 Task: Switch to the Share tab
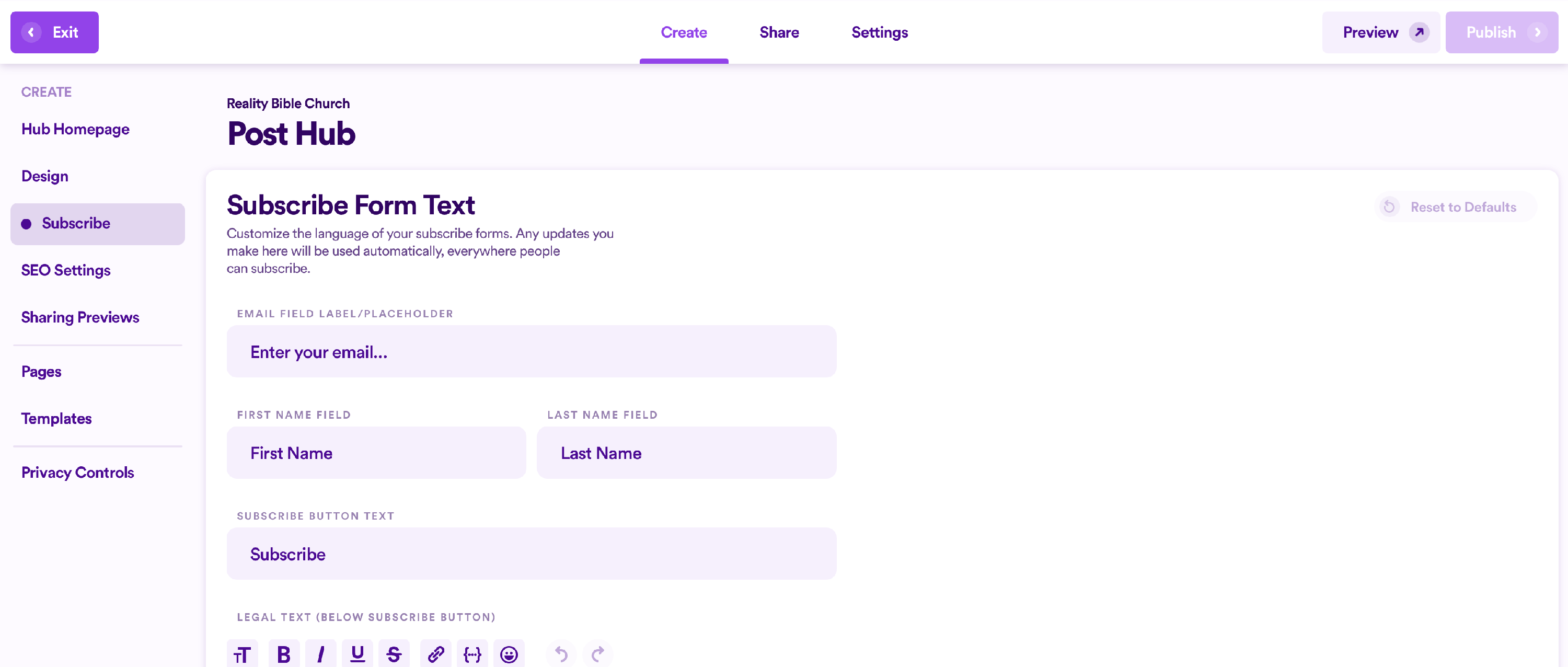point(779,32)
